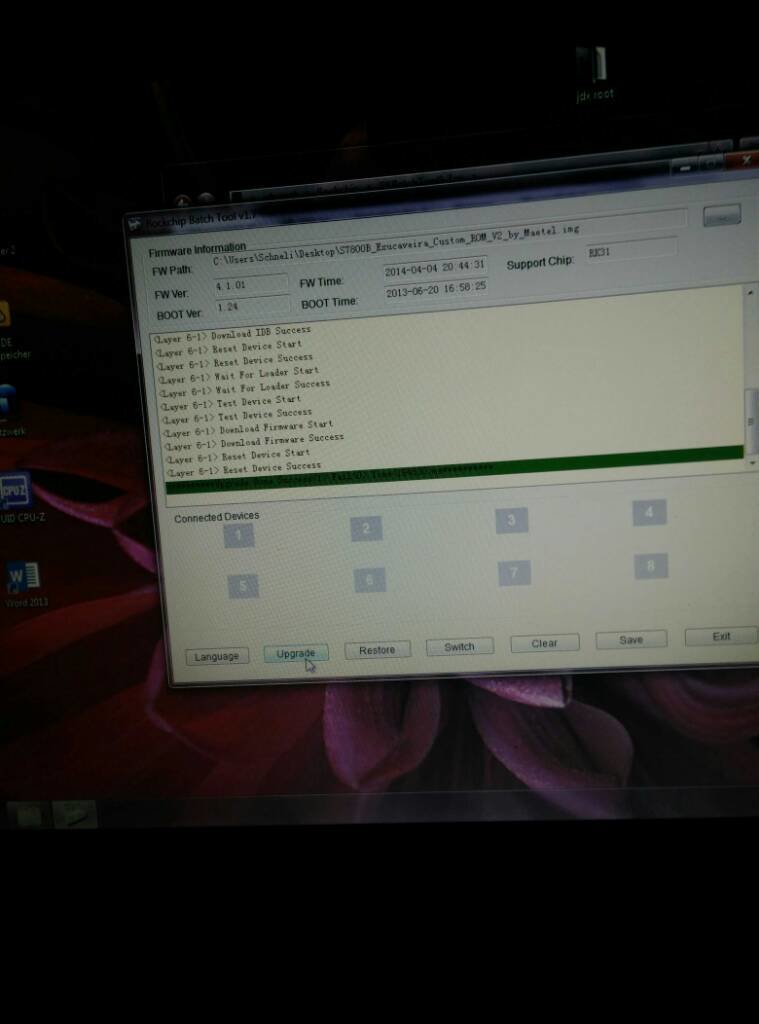Image resolution: width=759 pixels, height=1024 pixels.
Task: Close the Rockchip Batch Tool window
Action: [x=745, y=161]
